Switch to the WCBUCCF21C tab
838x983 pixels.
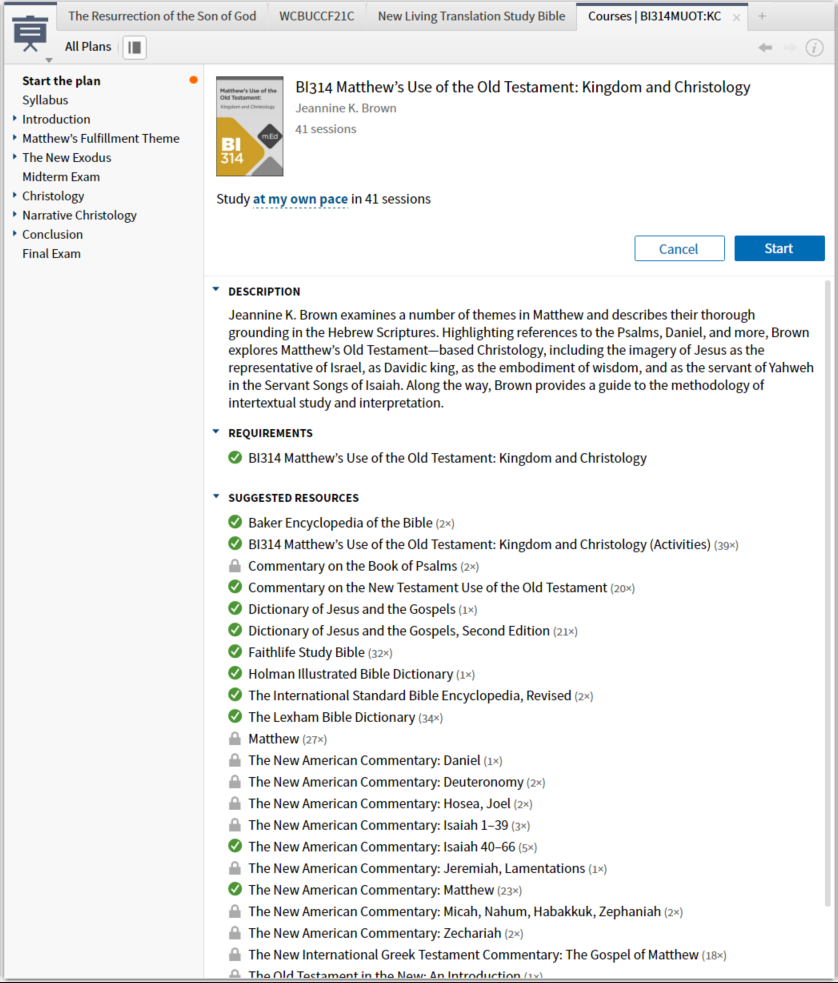(x=317, y=16)
